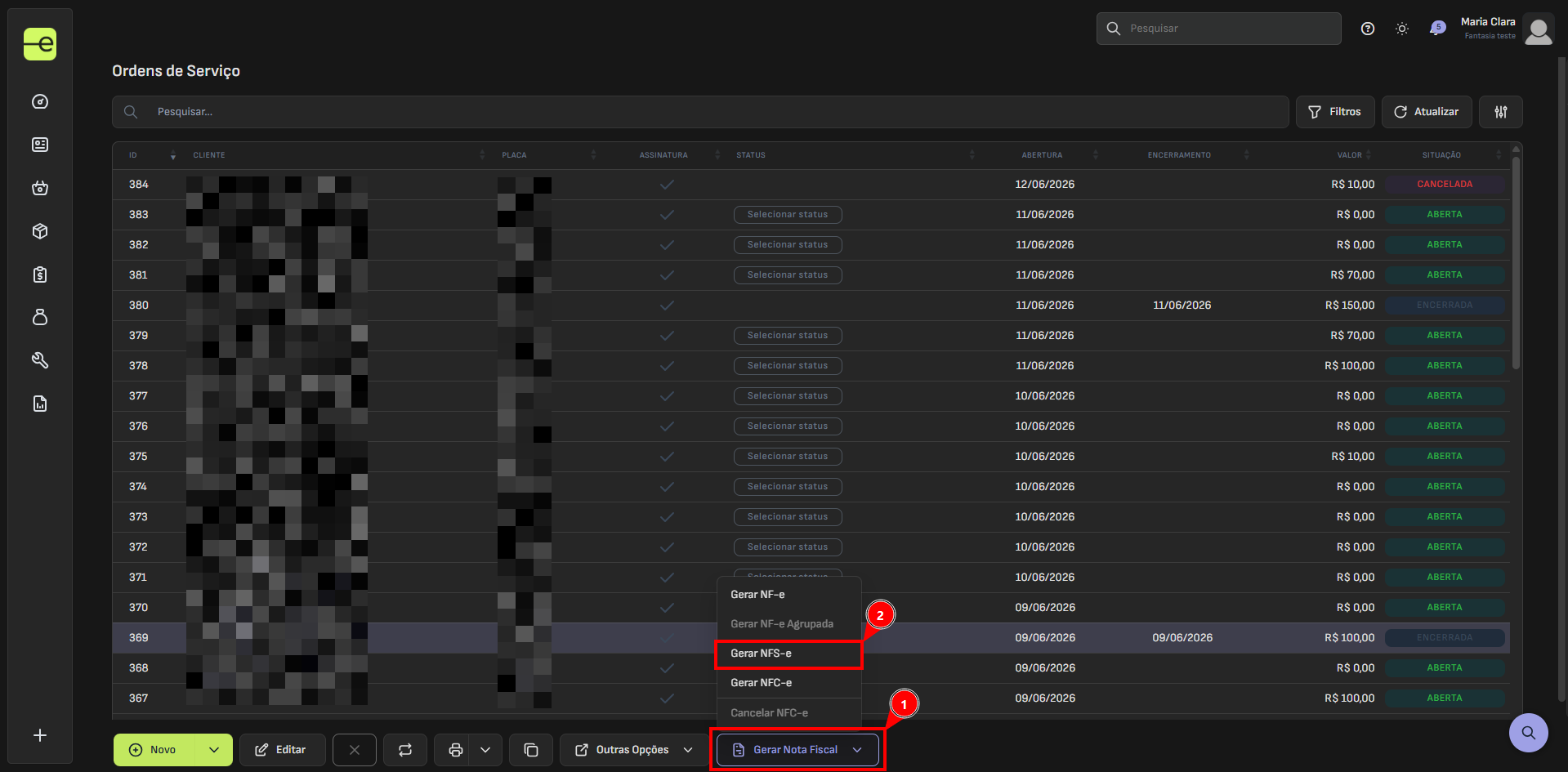Expand the Novo button dropdown arrow
Viewport: 1568px width, 772px height.
[x=214, y=750]
